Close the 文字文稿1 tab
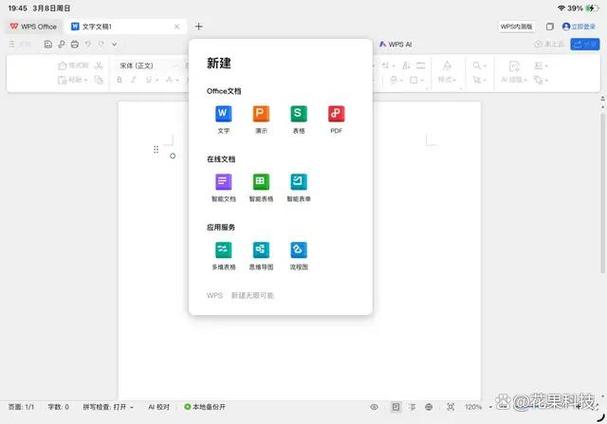 point(177,26)
